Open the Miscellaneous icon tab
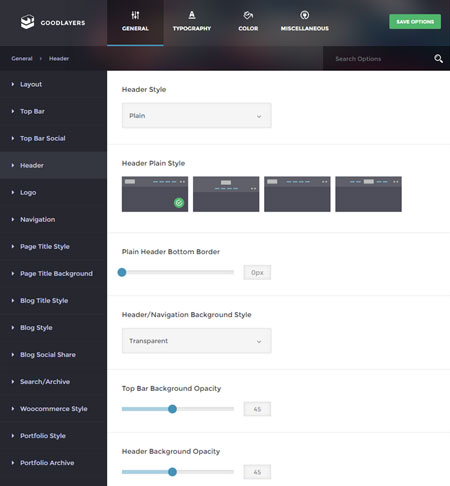 305,15
